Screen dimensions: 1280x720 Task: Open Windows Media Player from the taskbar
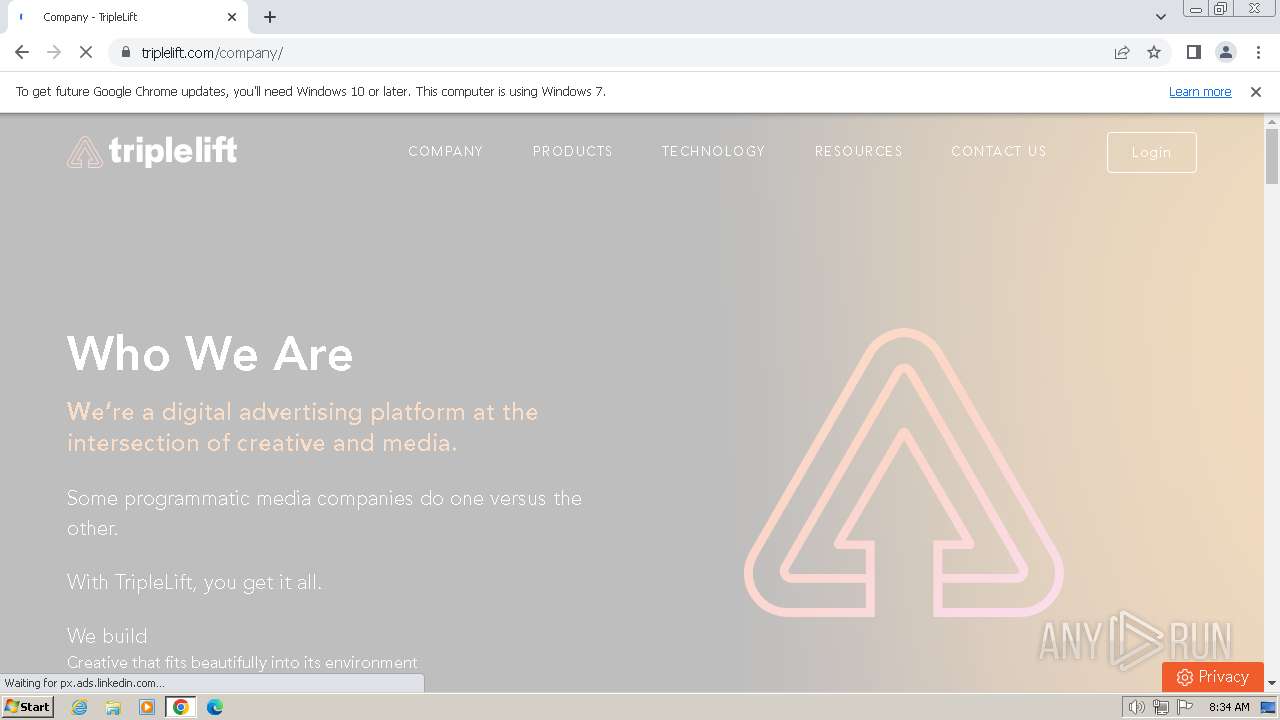147,707
